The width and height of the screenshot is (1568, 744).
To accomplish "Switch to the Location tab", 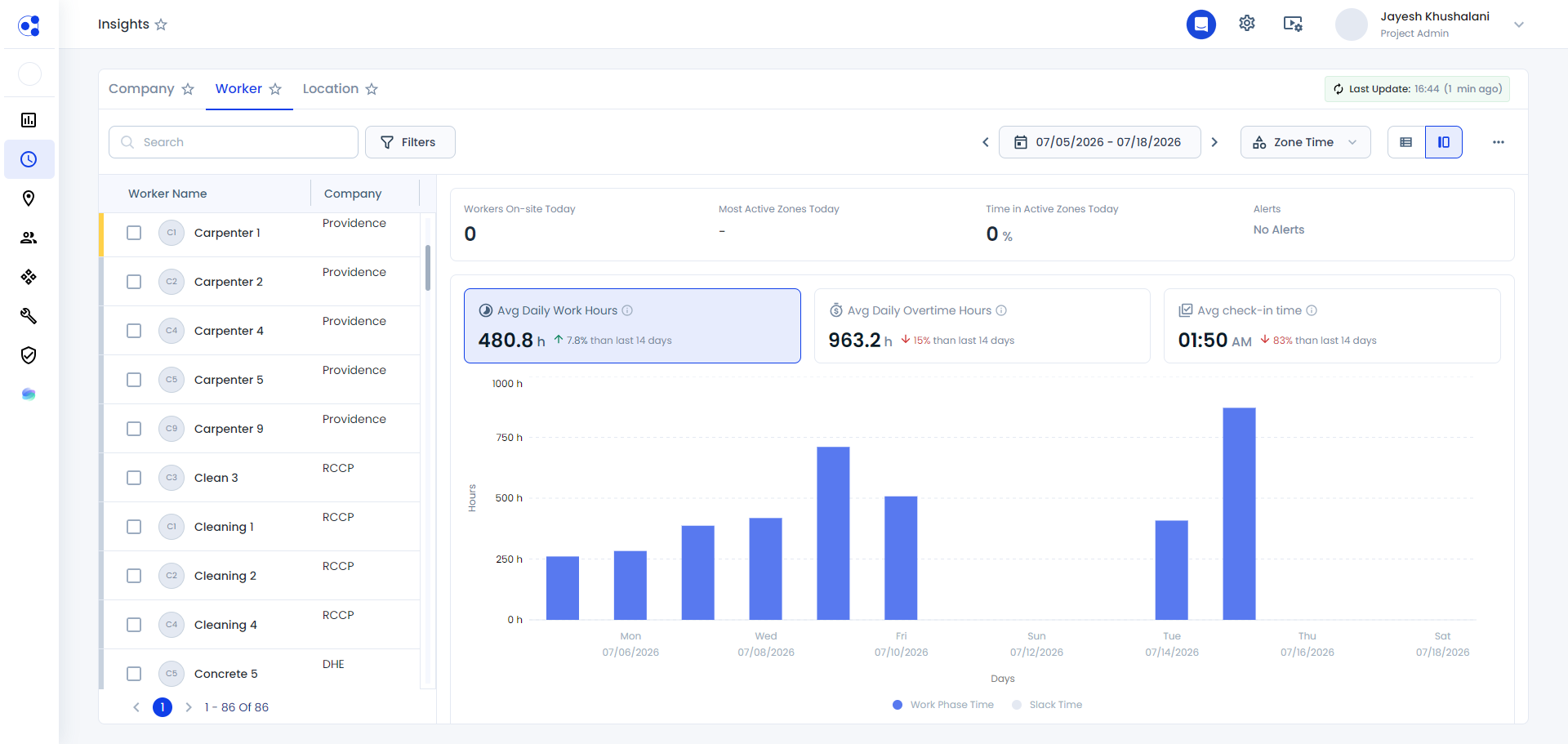I will click(330, 88).
